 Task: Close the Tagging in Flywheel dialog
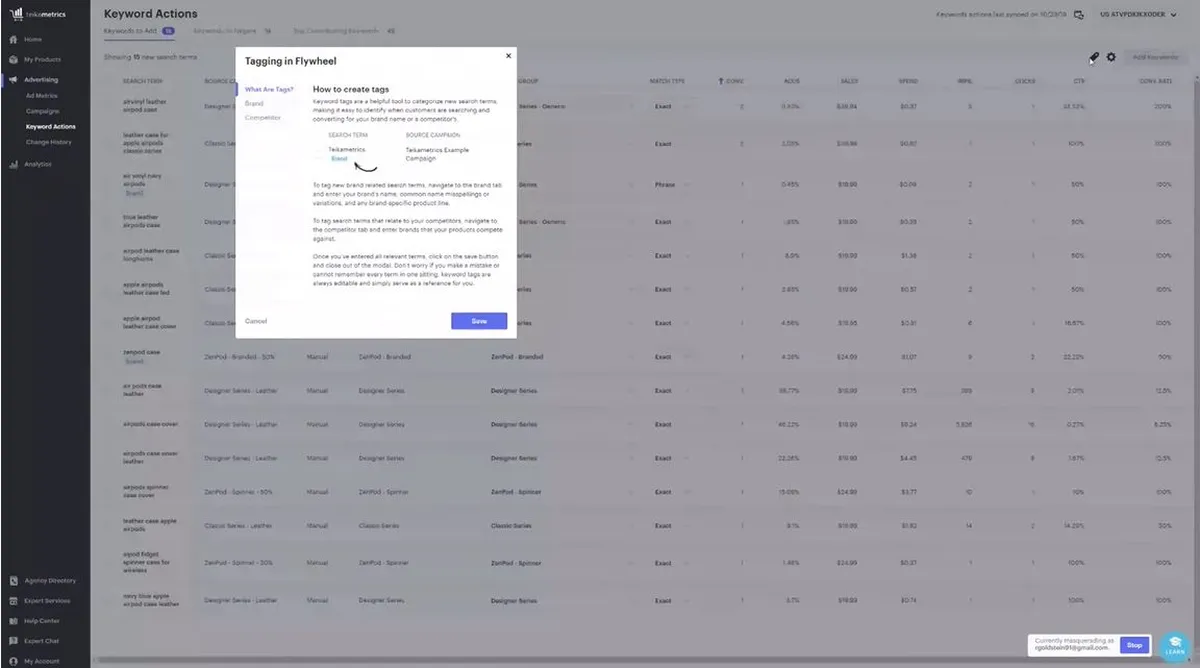point(508,57)
